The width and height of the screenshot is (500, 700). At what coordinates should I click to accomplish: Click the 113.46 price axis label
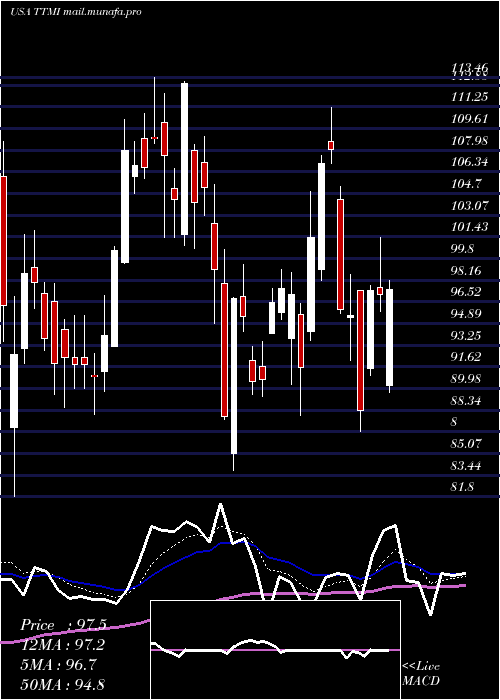[470, 68]
